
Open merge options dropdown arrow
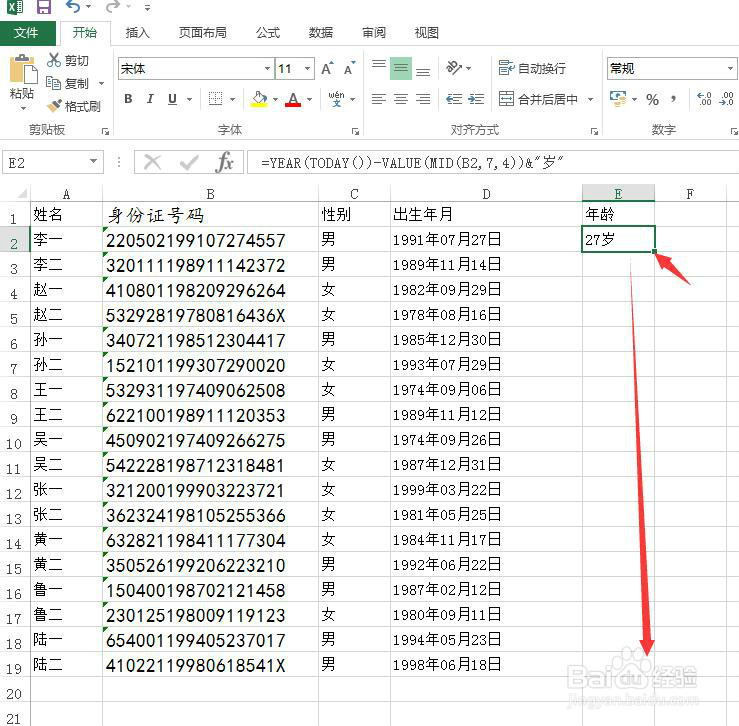click(x=590, y=99)
